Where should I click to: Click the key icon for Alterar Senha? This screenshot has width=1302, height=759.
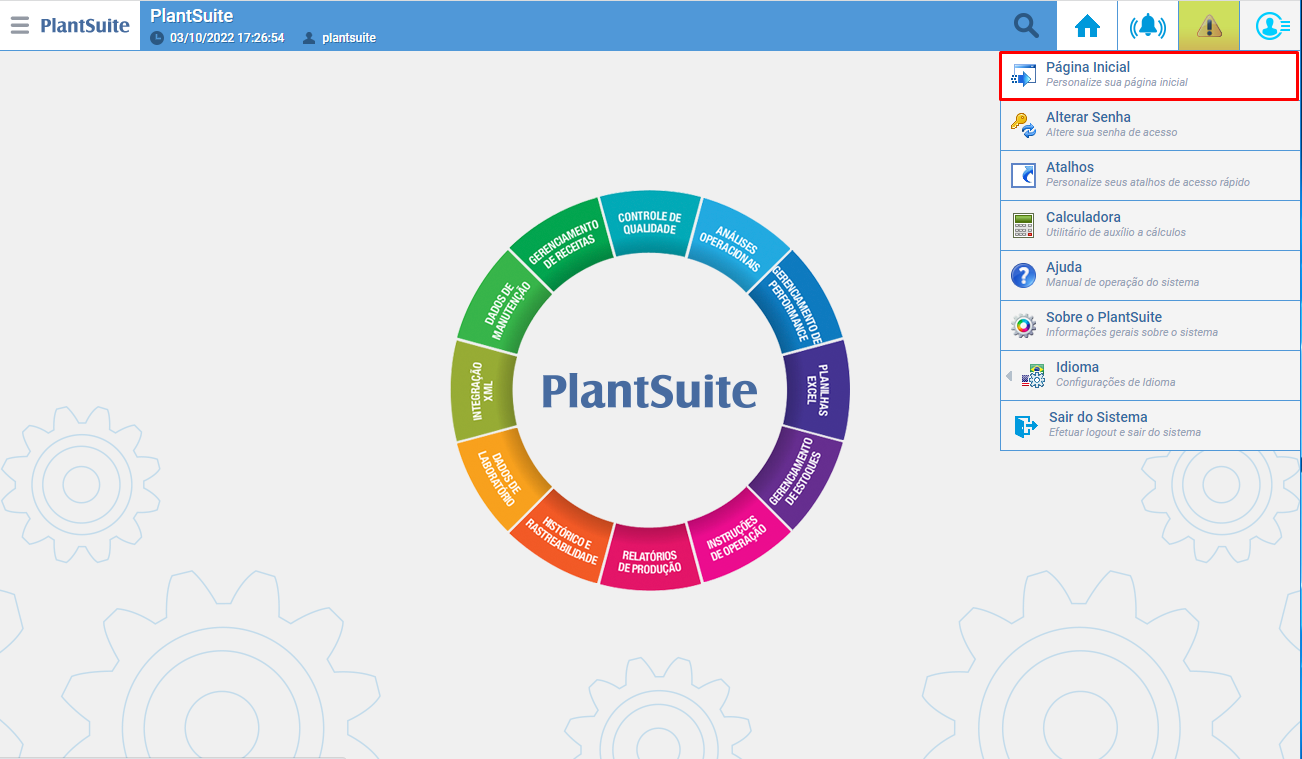pos(1024,126)
